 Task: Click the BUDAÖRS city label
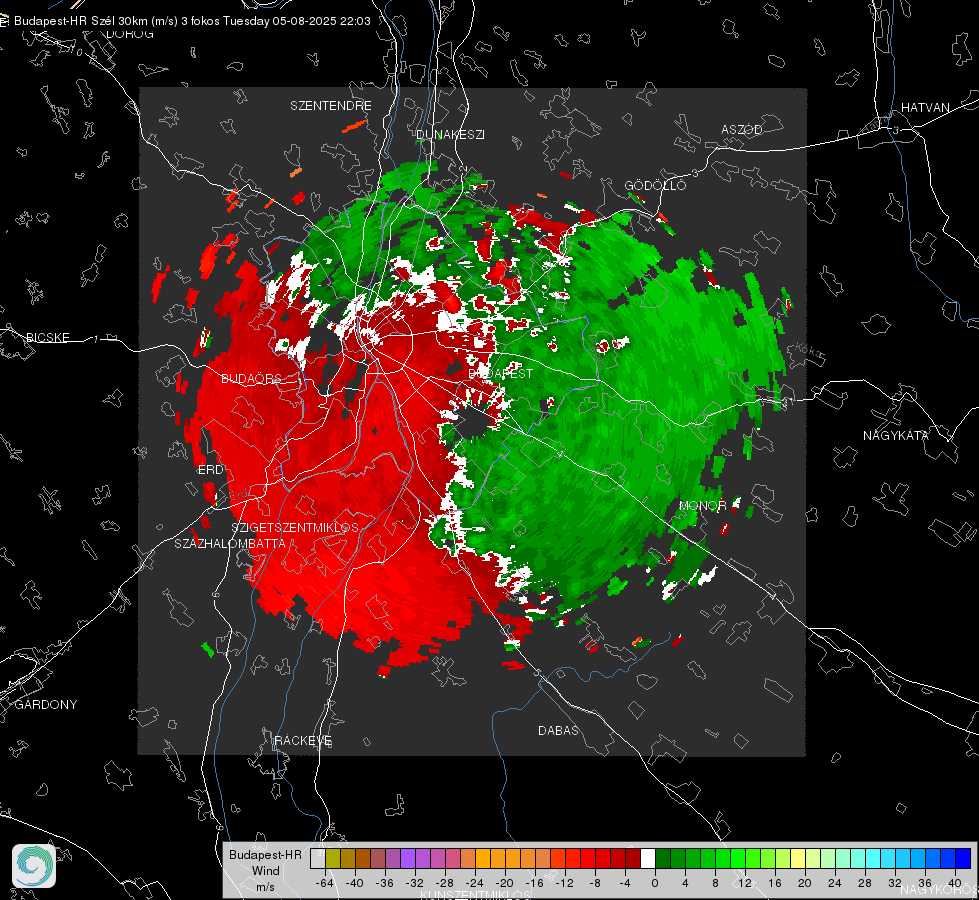[251, 378]
